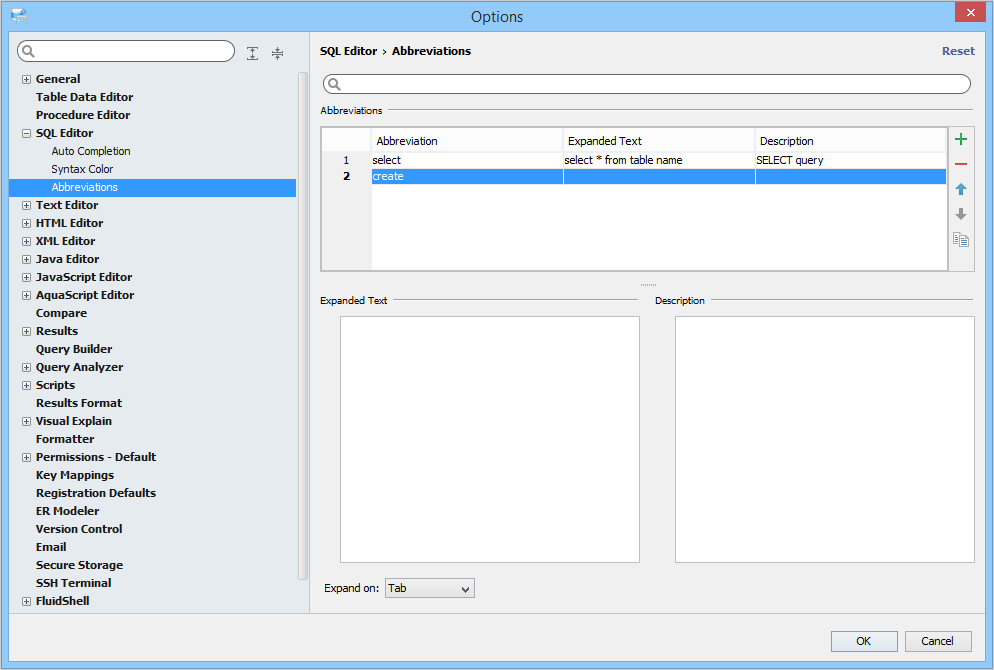The image size is (994, 670).
Task: Click the options tree vertical scrollbar
Action: click(302, 326)
